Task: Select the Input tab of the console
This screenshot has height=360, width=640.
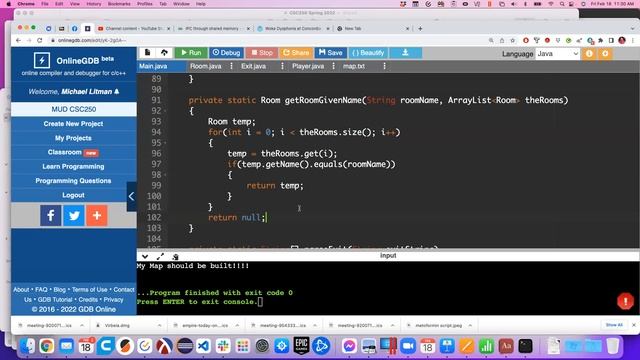Action: click(388, 256)
